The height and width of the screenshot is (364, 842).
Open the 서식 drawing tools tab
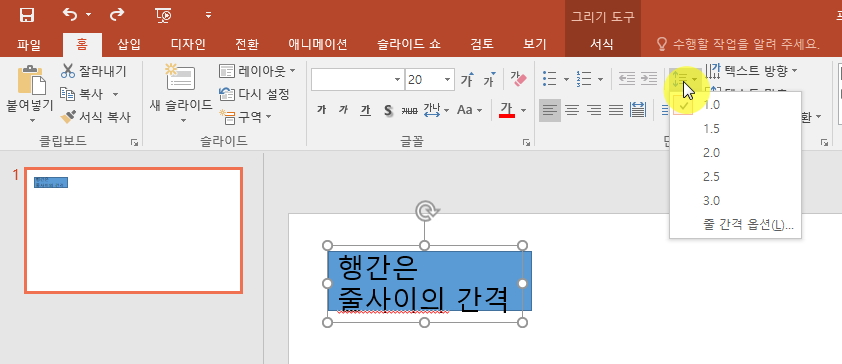coord(602,45)
